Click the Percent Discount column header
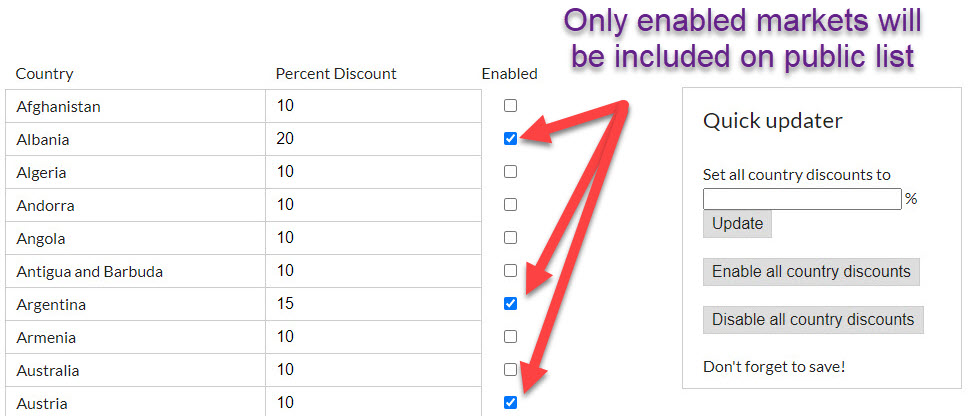Screen dimensions: 975x416 tap(336, 74)
